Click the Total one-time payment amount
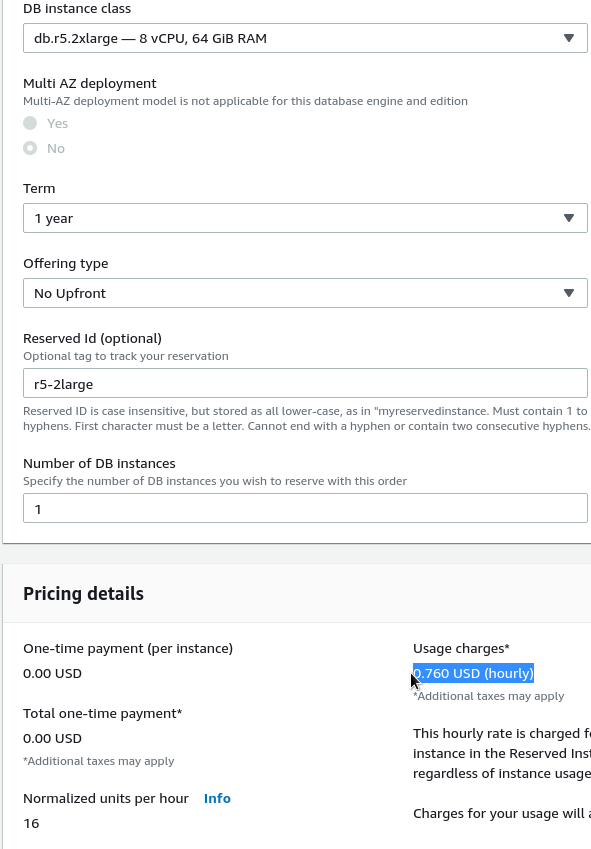Screen dimensions: 591x849 coord(52,739)
